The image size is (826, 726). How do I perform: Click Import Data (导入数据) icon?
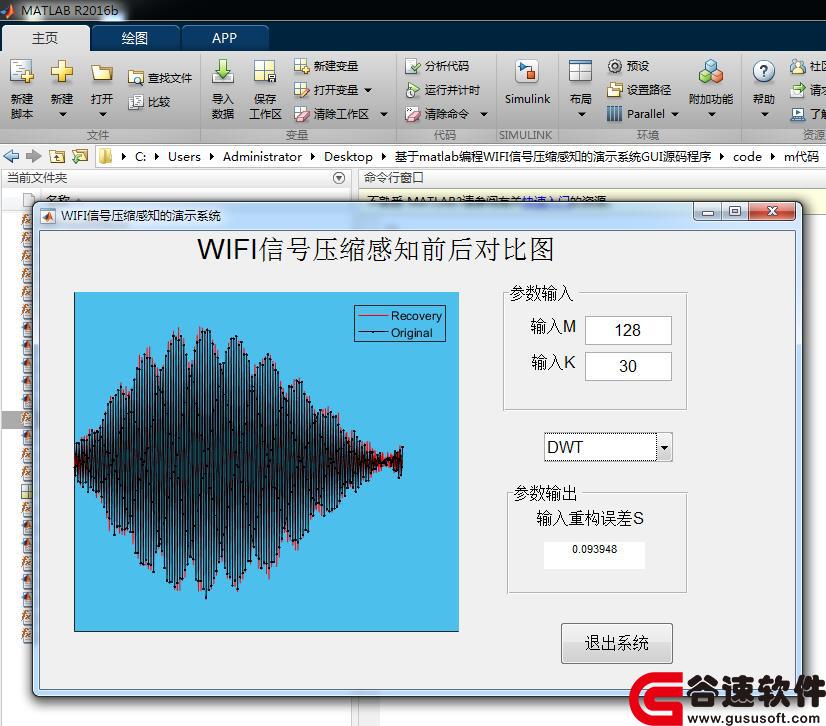(223, 71)
